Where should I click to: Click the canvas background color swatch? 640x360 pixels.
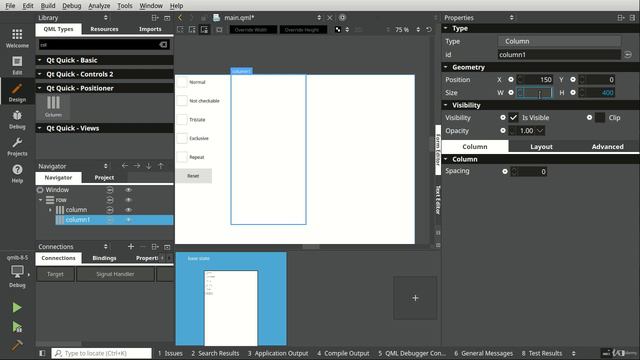[338, 29]
